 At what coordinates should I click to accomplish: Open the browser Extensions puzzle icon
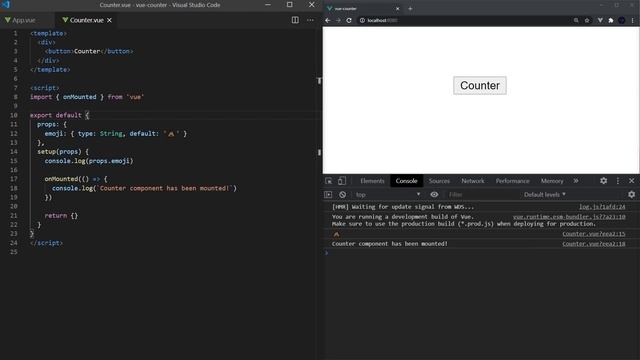[611, 20]
